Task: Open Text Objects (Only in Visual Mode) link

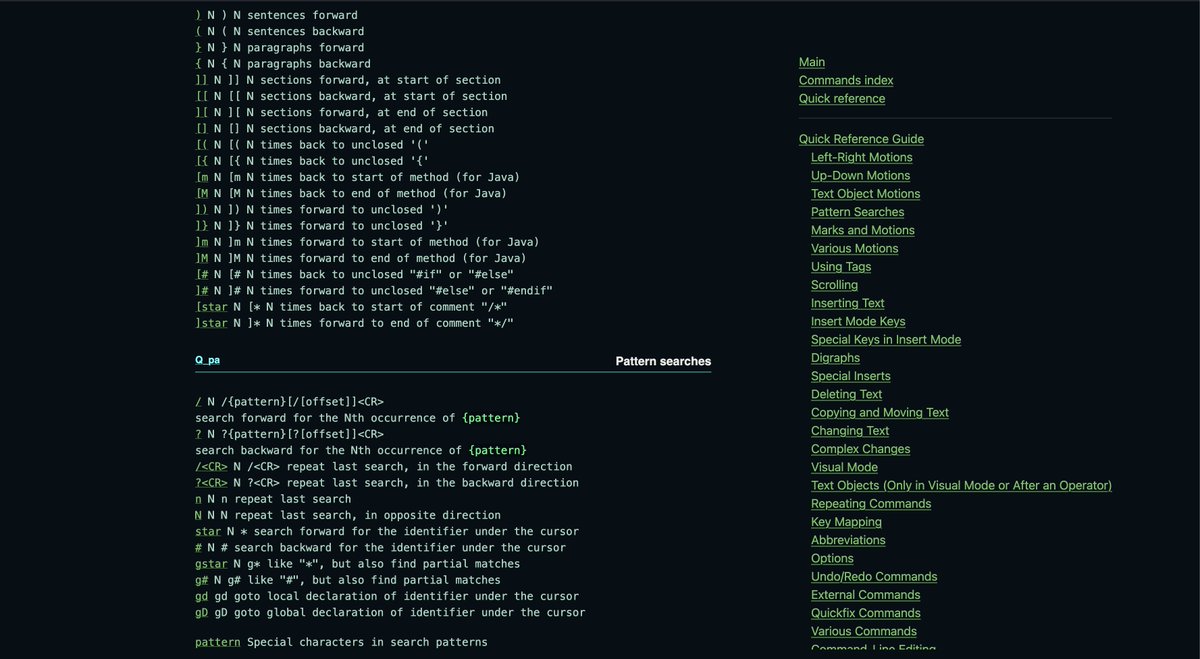Action: [x=961, y=485]
